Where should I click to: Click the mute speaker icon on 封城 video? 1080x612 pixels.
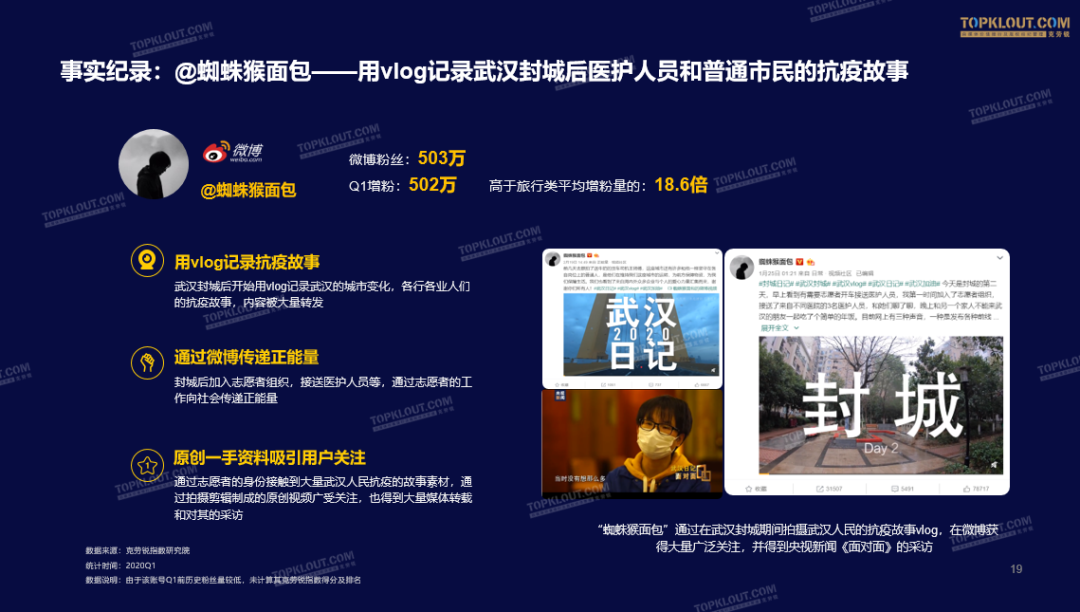click(994, 465)
